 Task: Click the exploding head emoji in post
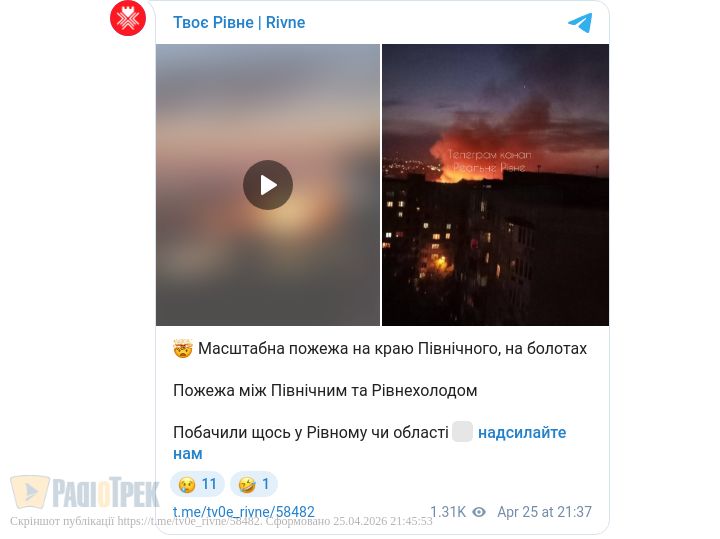[183, 348]
